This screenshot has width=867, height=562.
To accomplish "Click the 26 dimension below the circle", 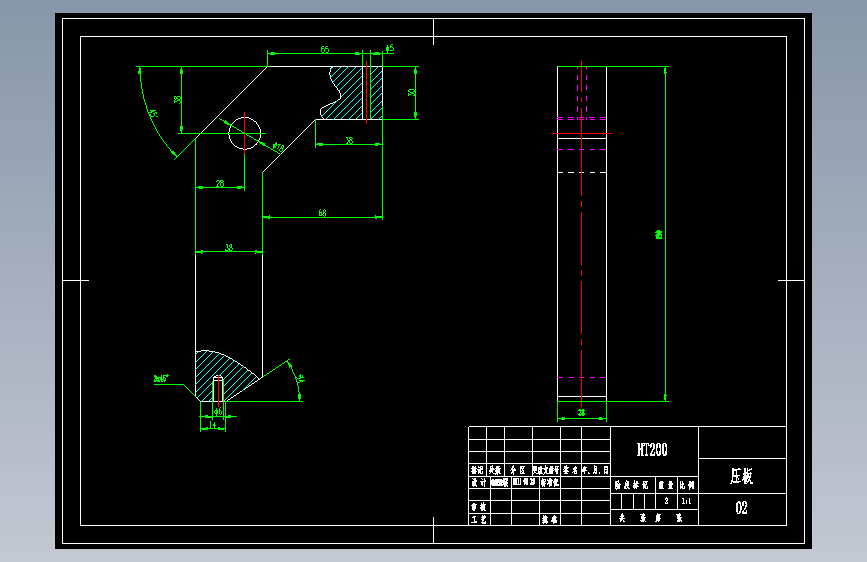I will 220,183.
